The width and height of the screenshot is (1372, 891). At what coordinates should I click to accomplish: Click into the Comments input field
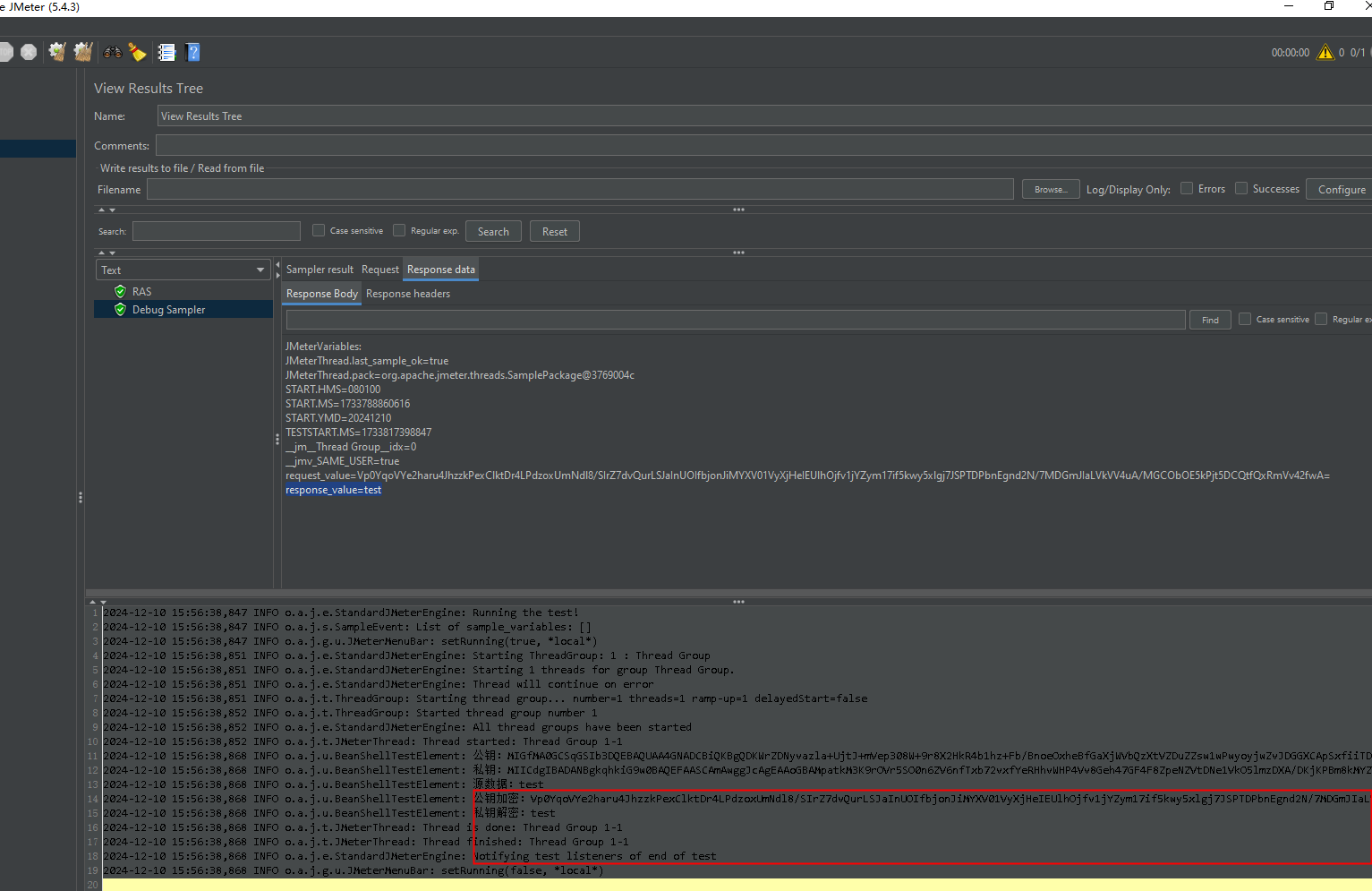point(763,145)
